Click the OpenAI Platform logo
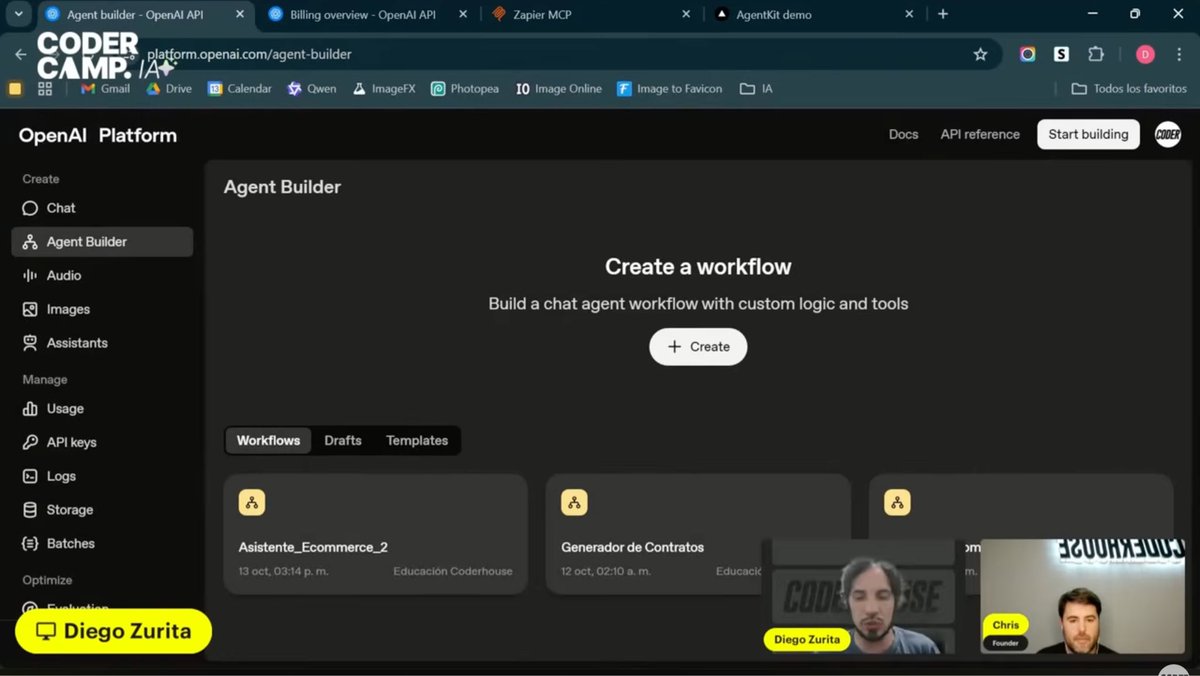This screenshot has height=676, width=1200. (98, 136)
